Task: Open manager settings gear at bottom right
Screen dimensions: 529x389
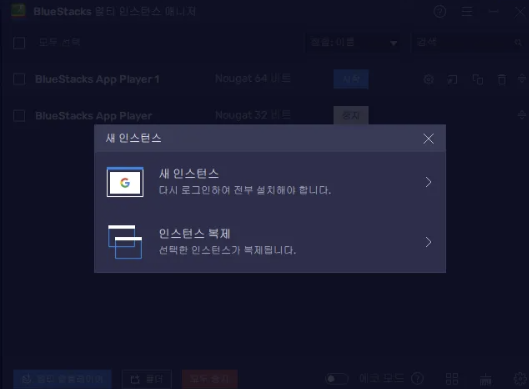Action: (520, 379)
